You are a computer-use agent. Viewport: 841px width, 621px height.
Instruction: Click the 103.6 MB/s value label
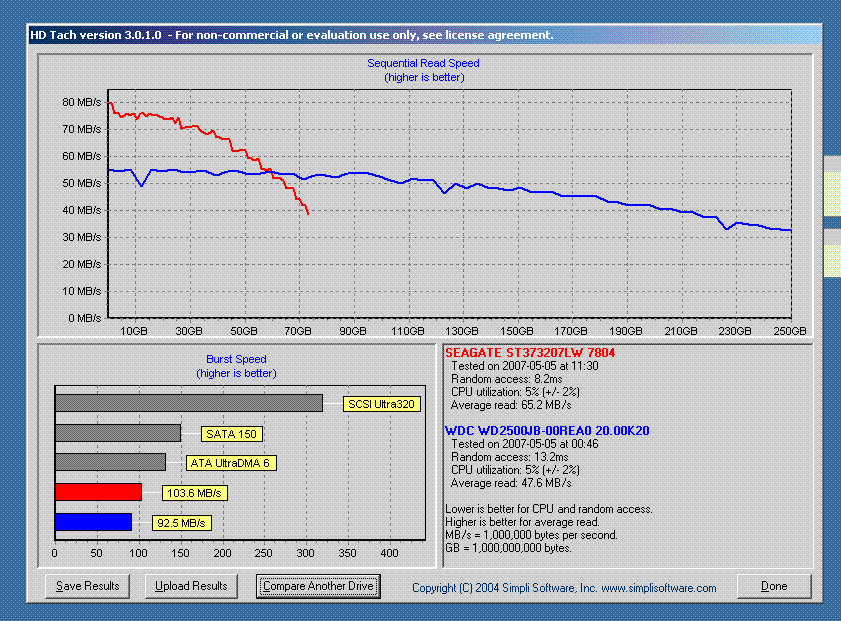195,493
